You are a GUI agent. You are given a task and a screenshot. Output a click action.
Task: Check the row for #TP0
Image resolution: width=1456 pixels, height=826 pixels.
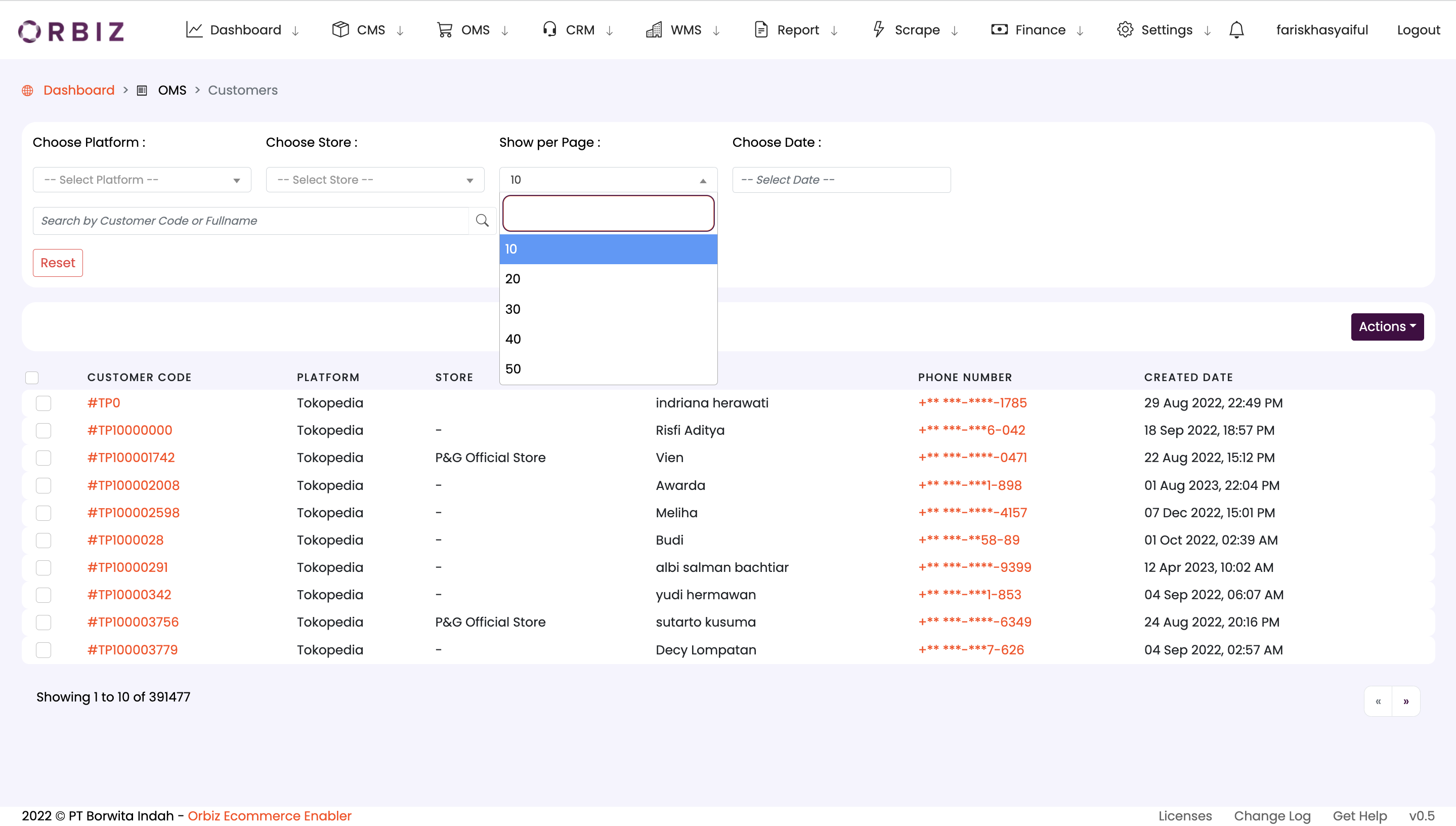click(x=44, y=403)
